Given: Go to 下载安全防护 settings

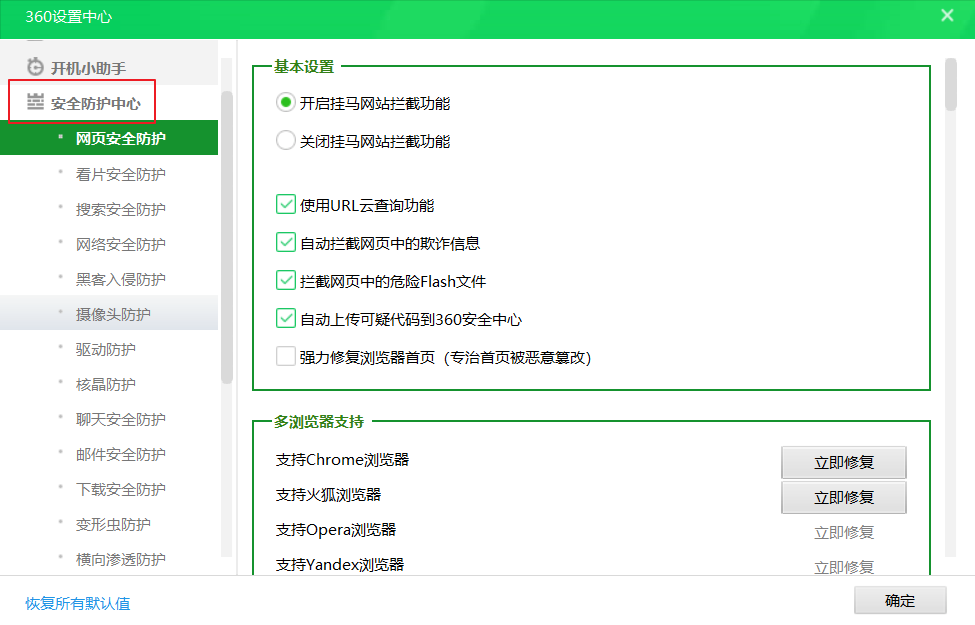Looking at the screenshot, I should point(109,489).
